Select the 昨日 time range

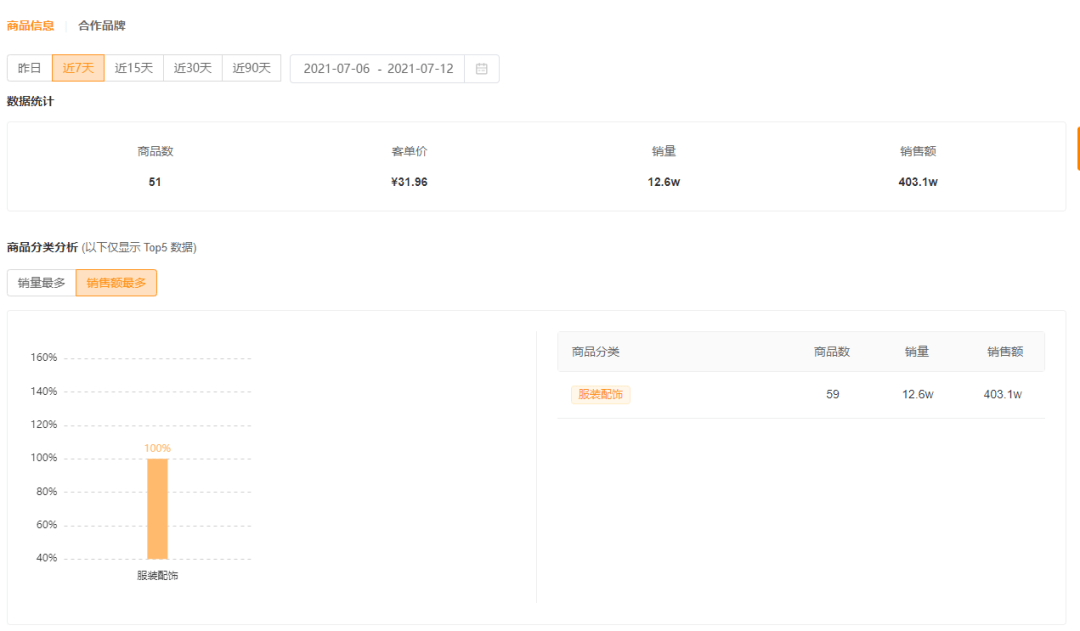tap(30, 68)
